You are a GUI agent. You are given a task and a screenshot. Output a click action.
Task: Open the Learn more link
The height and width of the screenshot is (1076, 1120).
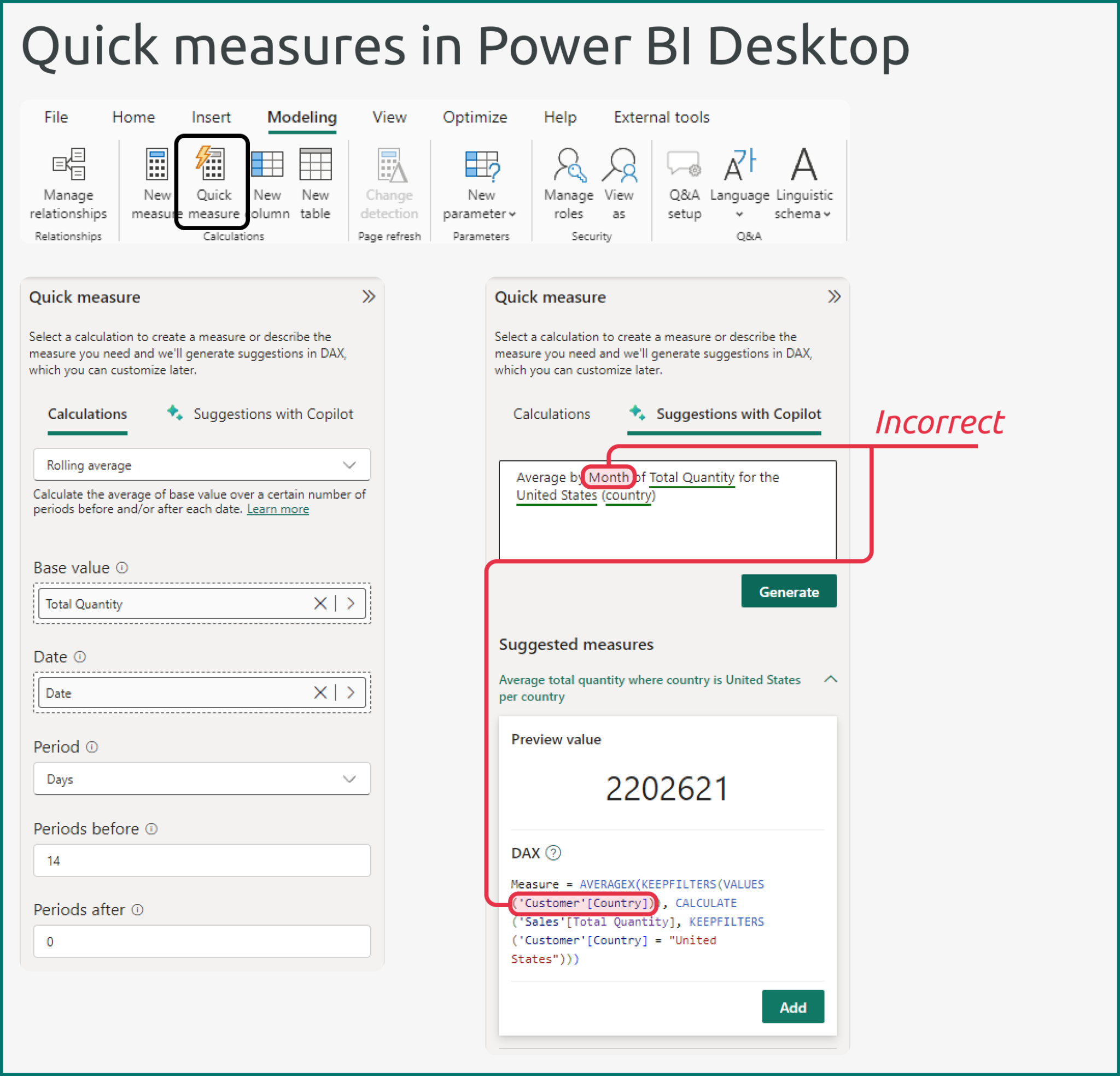278,509
